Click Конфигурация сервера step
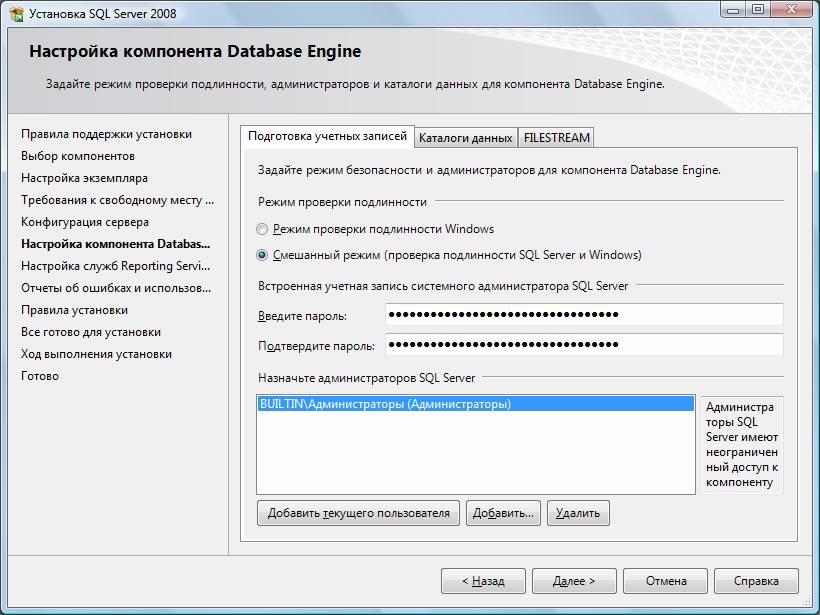 point(85,222)
